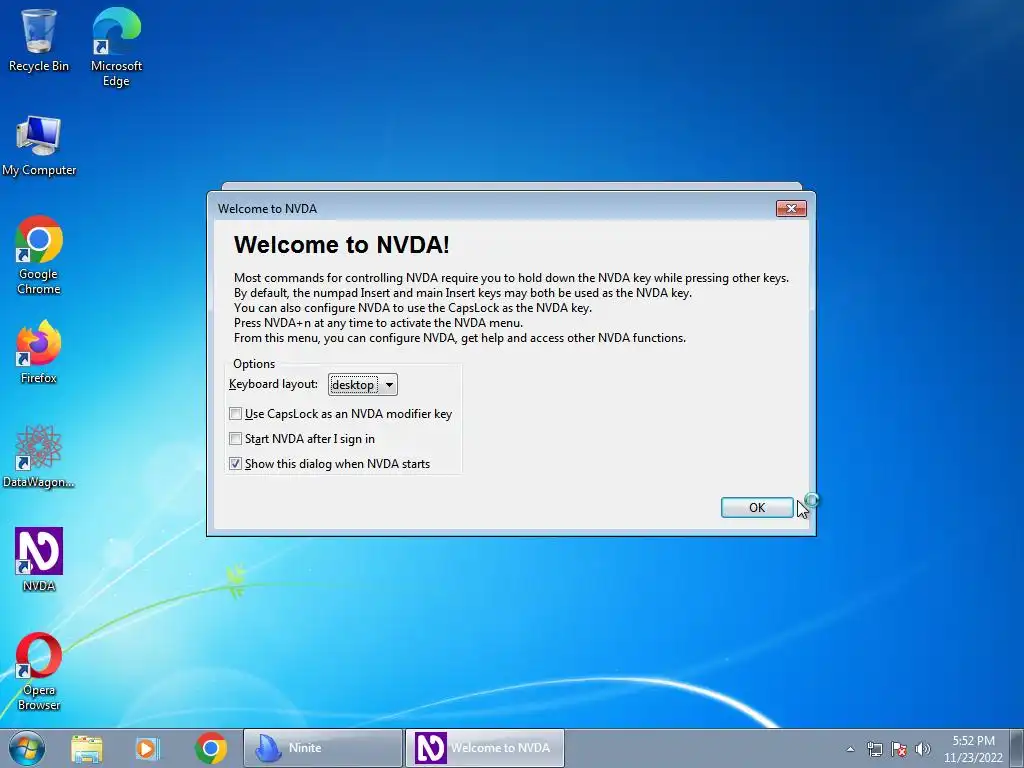This screenshot has height=768, width=1024.
Task: Click the Keyboard layout label text
Action: 273,384
